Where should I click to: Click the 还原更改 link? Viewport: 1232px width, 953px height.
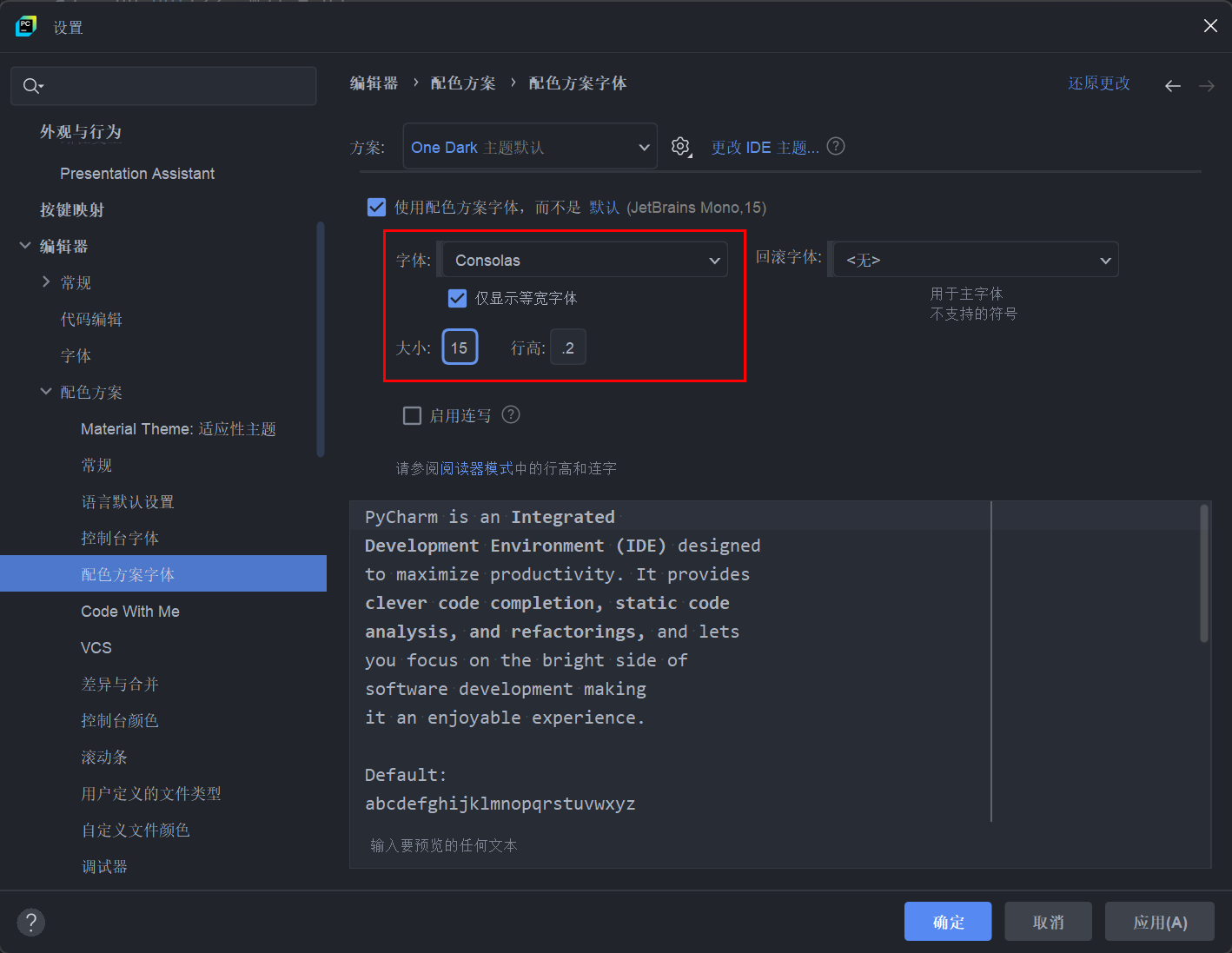coord(1099,83)
